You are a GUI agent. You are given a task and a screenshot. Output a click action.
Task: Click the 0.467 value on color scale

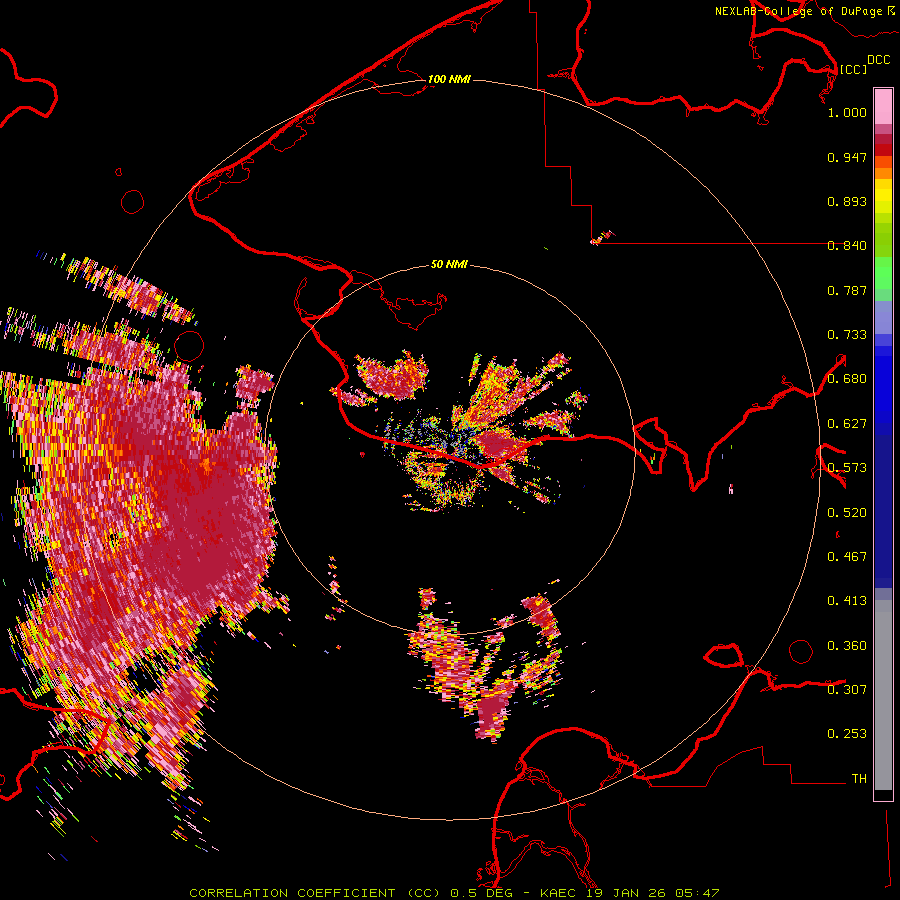tap(847, 557)
